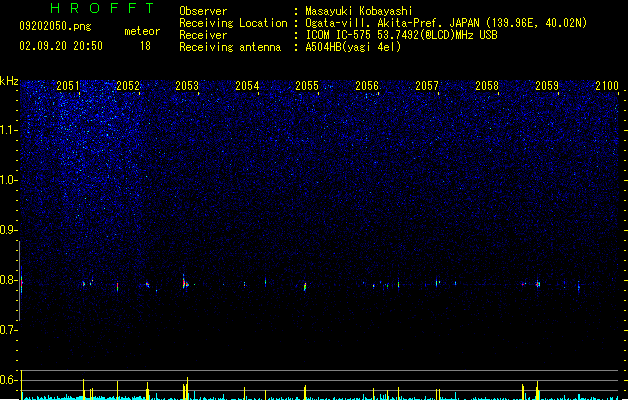This screenshot has width=629, height=400.
Task: Click the Ogata-vill. Akita-Pref. JAPAN location text
Action: [x=446, y=23]
